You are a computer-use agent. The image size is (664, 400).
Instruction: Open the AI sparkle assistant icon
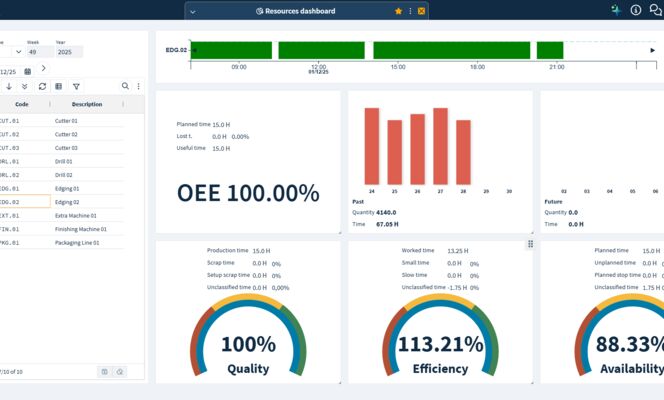616,10
